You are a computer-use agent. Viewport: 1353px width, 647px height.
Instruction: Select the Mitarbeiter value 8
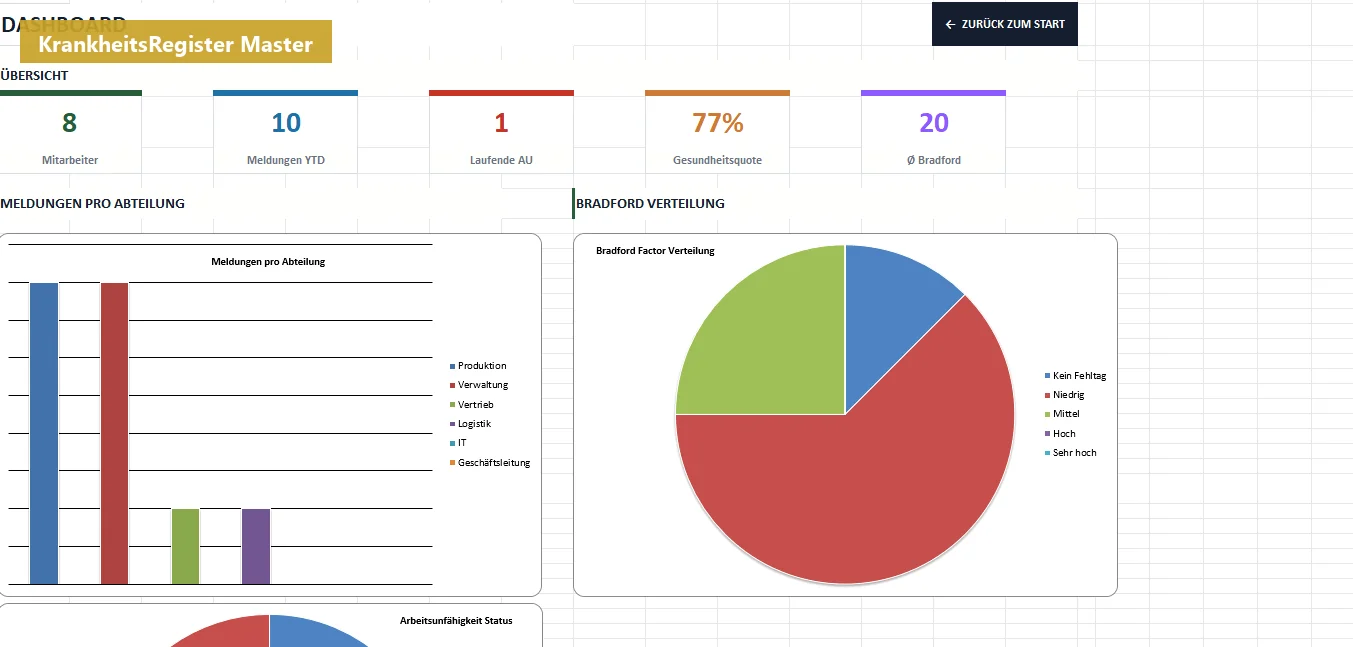(69, 123)
